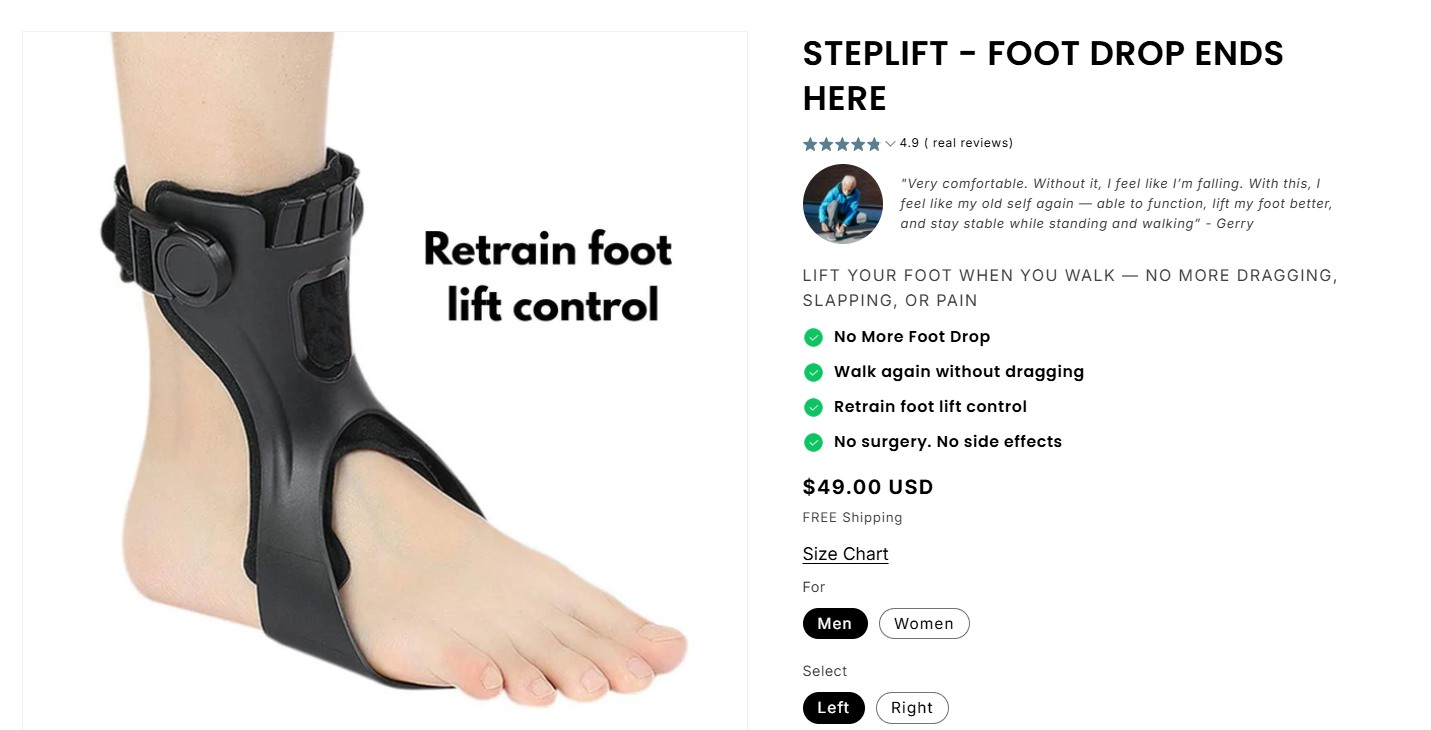Click Gerry's testimonial quote text
Screen dimensions: 1431x730
tap(1117, 204)
